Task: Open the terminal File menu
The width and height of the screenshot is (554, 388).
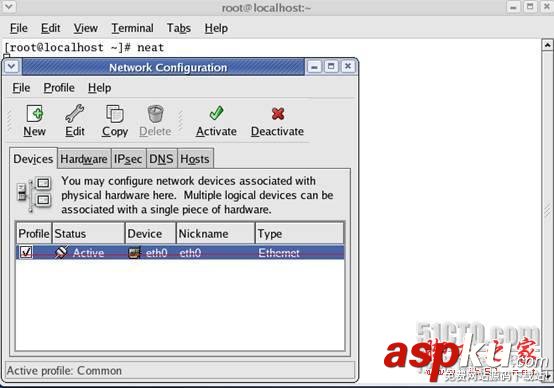Action: tap(19, 28)
